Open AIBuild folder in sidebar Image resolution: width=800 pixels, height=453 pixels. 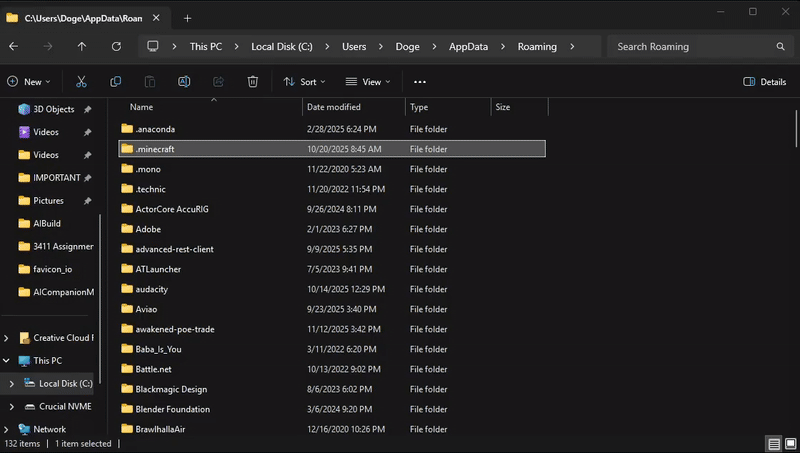47,223
